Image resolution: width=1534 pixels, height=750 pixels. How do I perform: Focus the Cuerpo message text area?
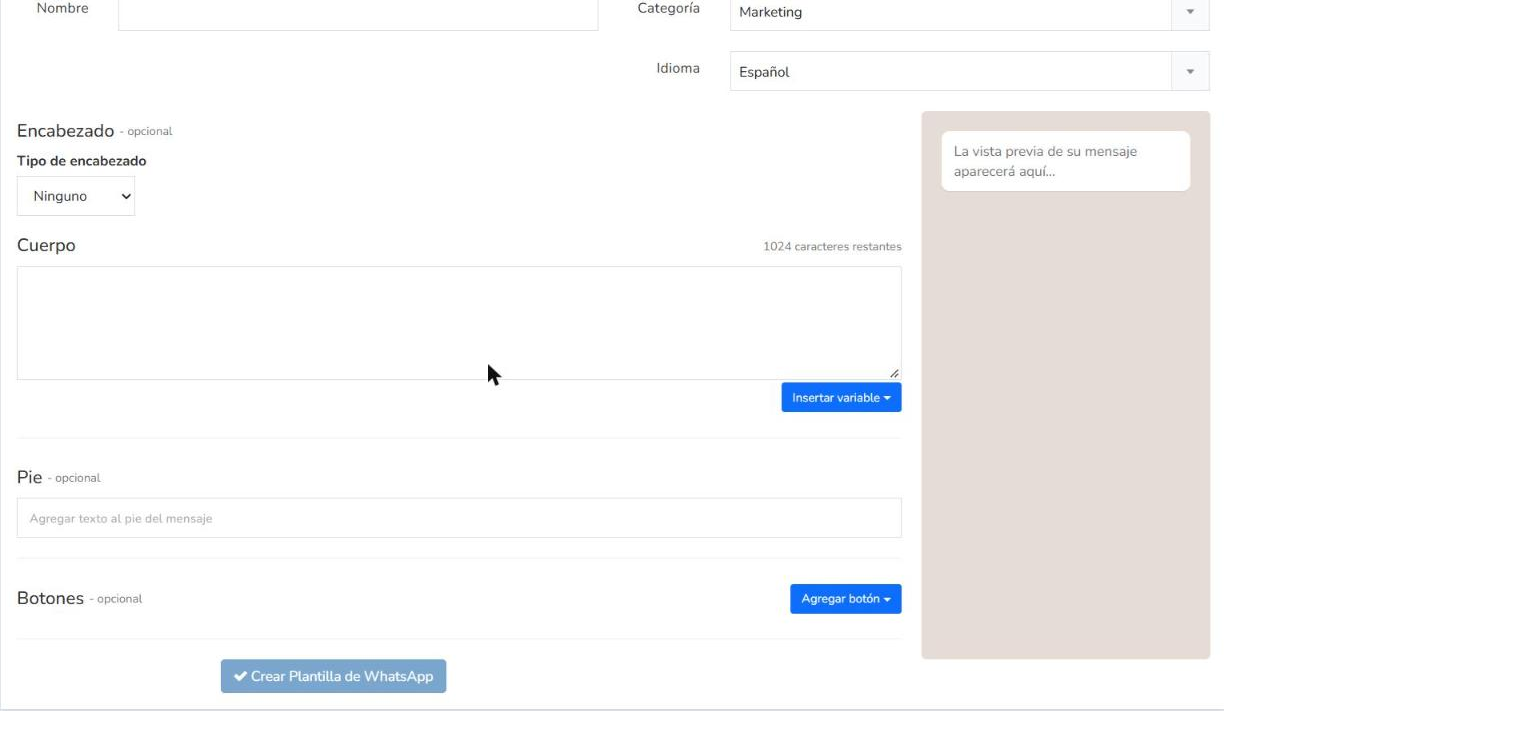click(459, 323)
